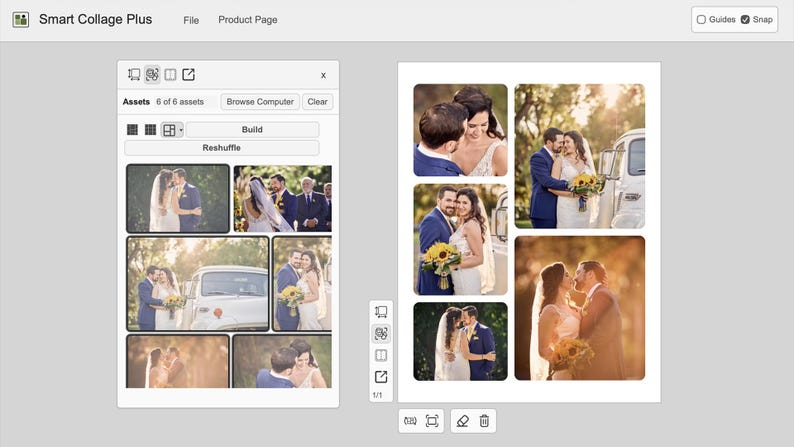Image resolution: width=794 pixels, height=447 pixels.
Task: Select the close-up forehead kiss collage photo
Action: pos(460,130)
